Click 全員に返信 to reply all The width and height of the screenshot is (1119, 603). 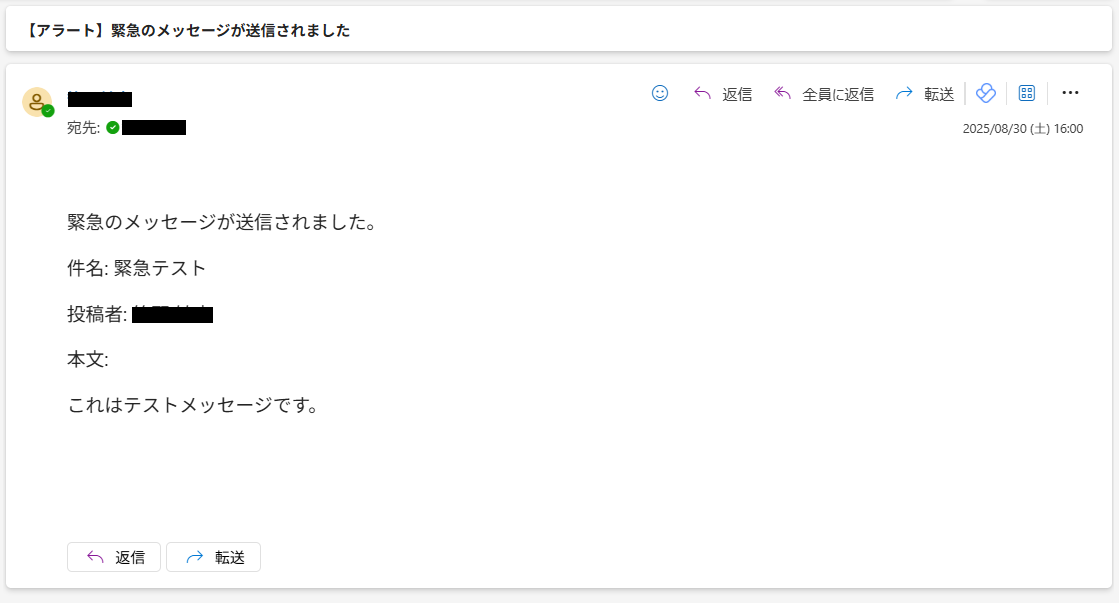[824, 93]
